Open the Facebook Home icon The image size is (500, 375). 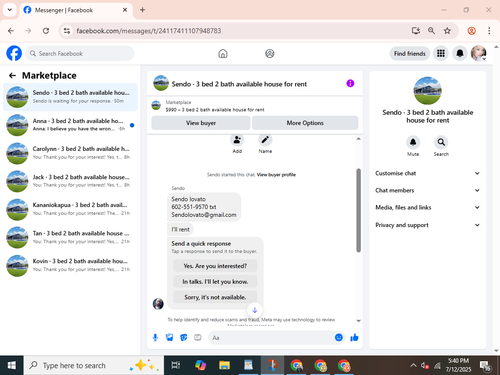click(x=223, y=53)
